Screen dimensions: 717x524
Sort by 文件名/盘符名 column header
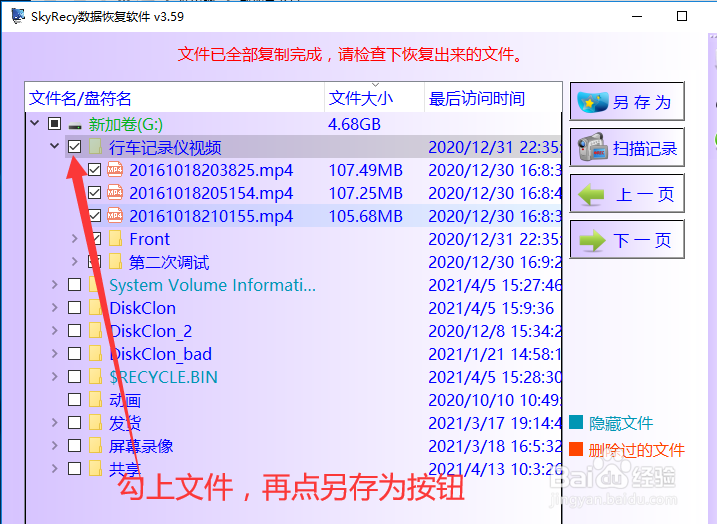[175, 97]
